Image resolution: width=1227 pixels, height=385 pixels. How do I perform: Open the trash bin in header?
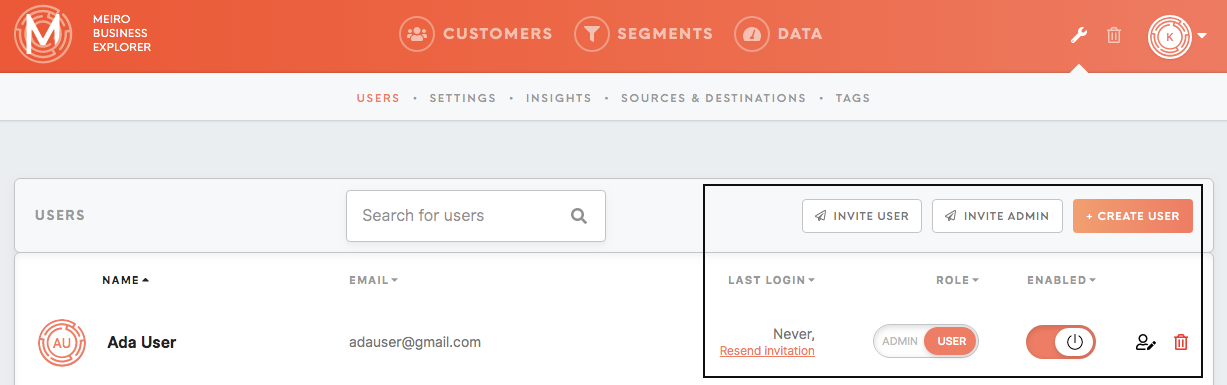point(1114,35)
